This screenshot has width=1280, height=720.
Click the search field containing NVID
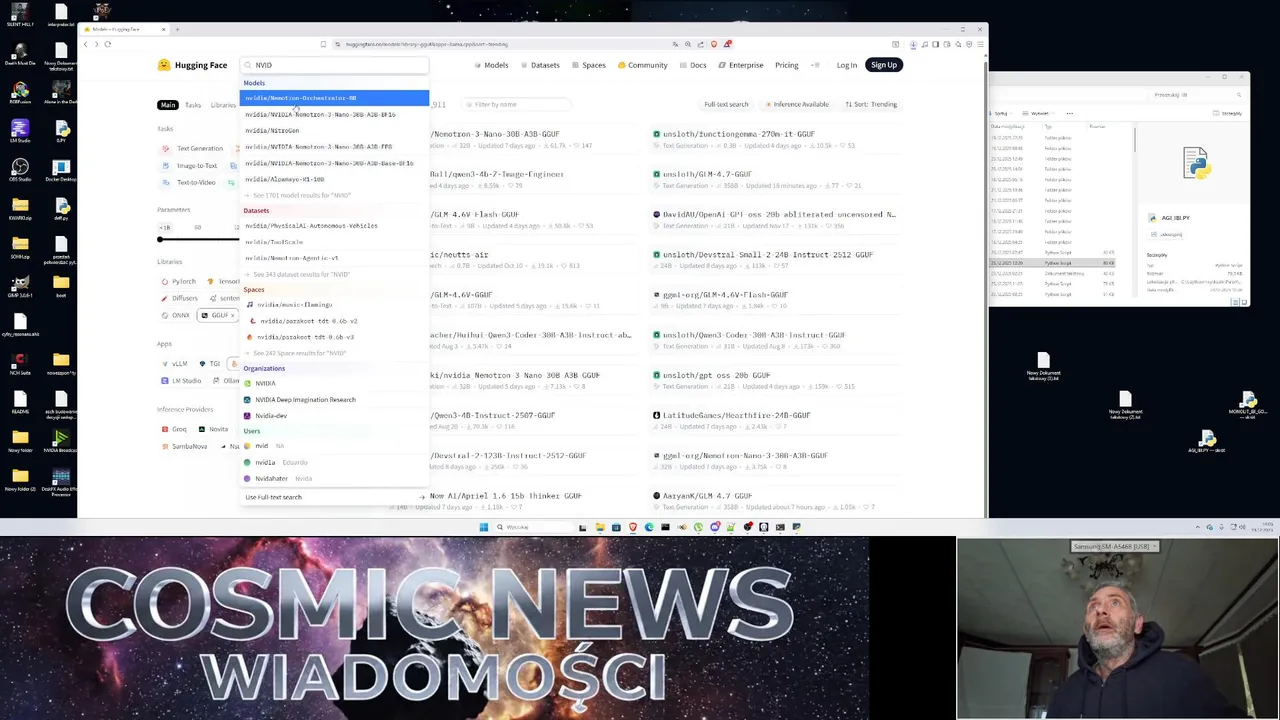click(334, 65)
